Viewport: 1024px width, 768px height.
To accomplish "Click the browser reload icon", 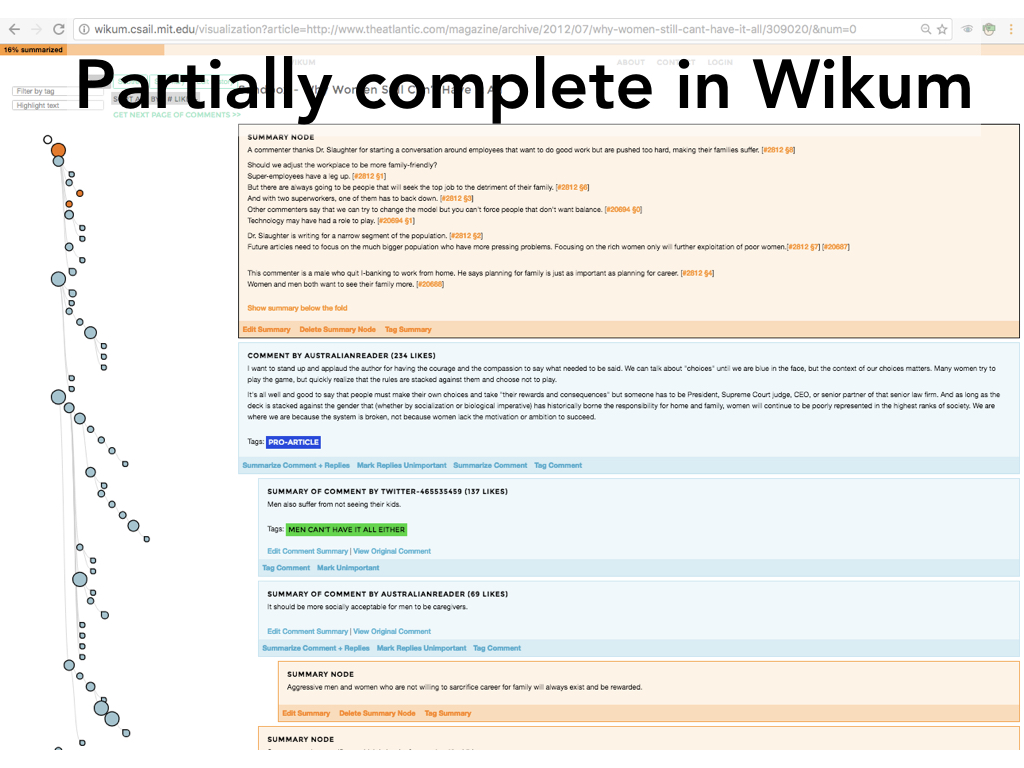I will click(x=58, y=29).
